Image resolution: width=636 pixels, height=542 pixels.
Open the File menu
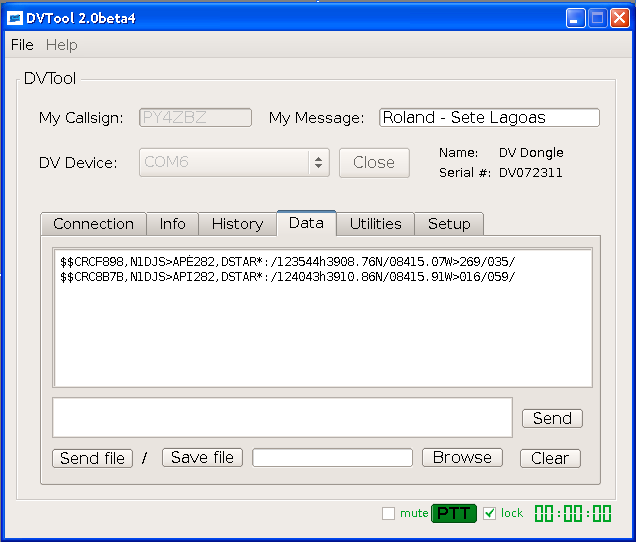(22, 45)
